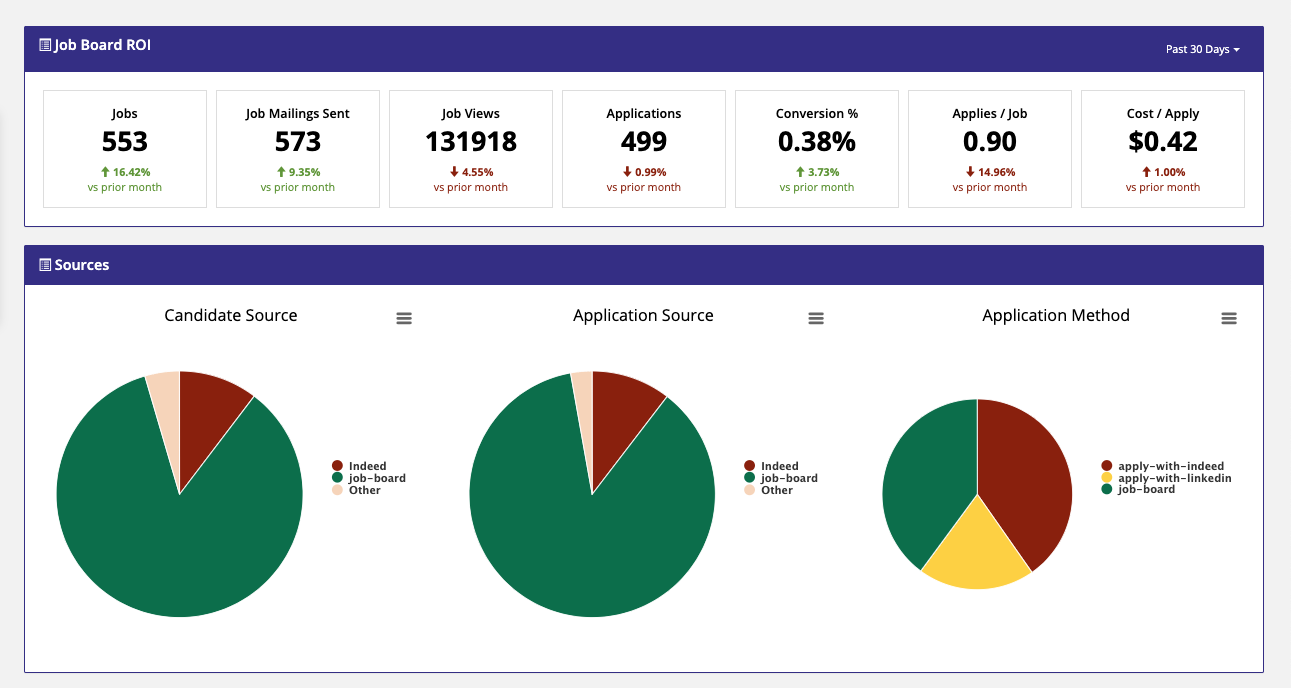Open the Past 30 Days dropdown
The image size is (1291, 688).
point(1203,49)
